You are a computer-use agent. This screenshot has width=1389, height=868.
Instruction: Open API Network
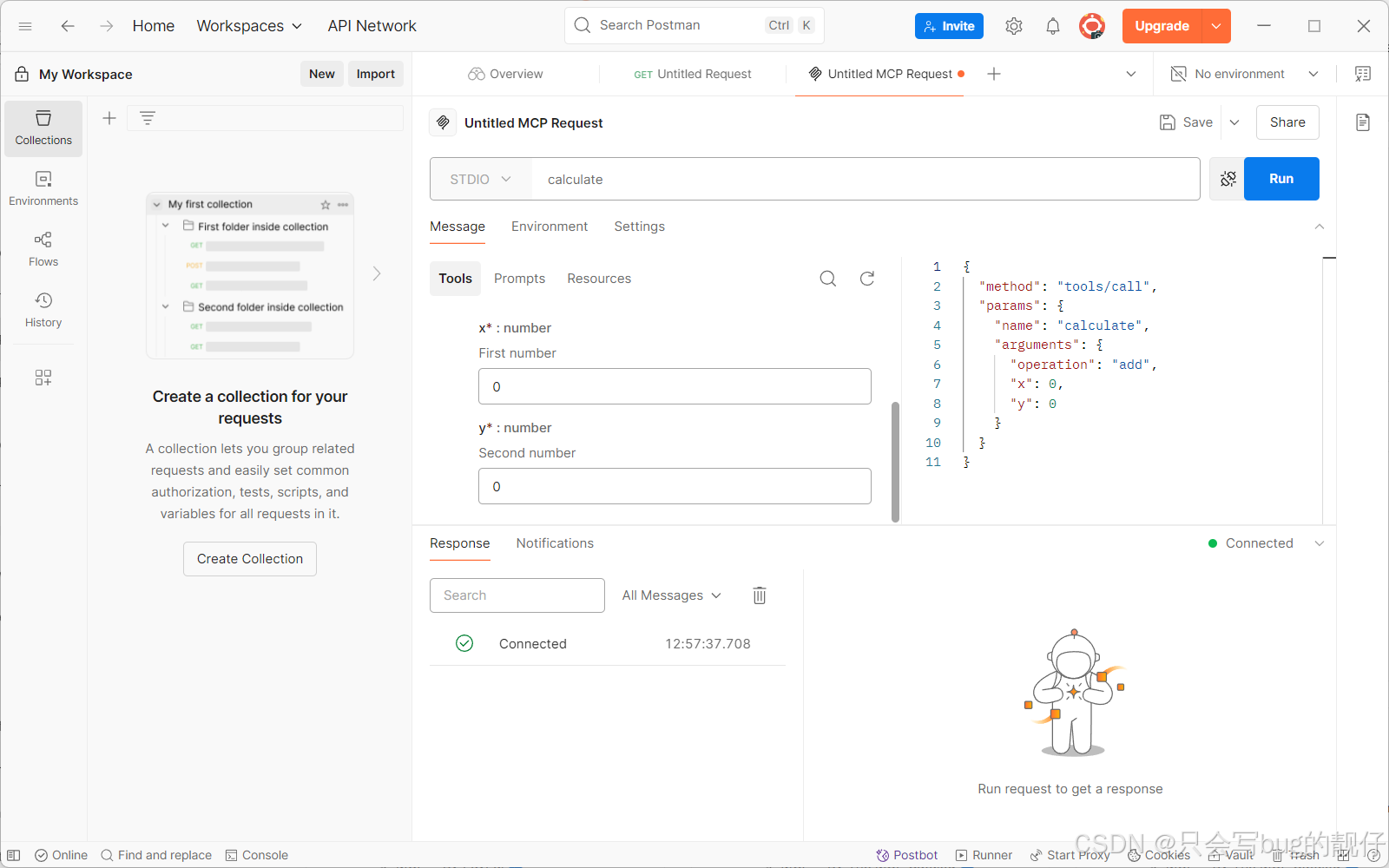(x=372, y=26)
